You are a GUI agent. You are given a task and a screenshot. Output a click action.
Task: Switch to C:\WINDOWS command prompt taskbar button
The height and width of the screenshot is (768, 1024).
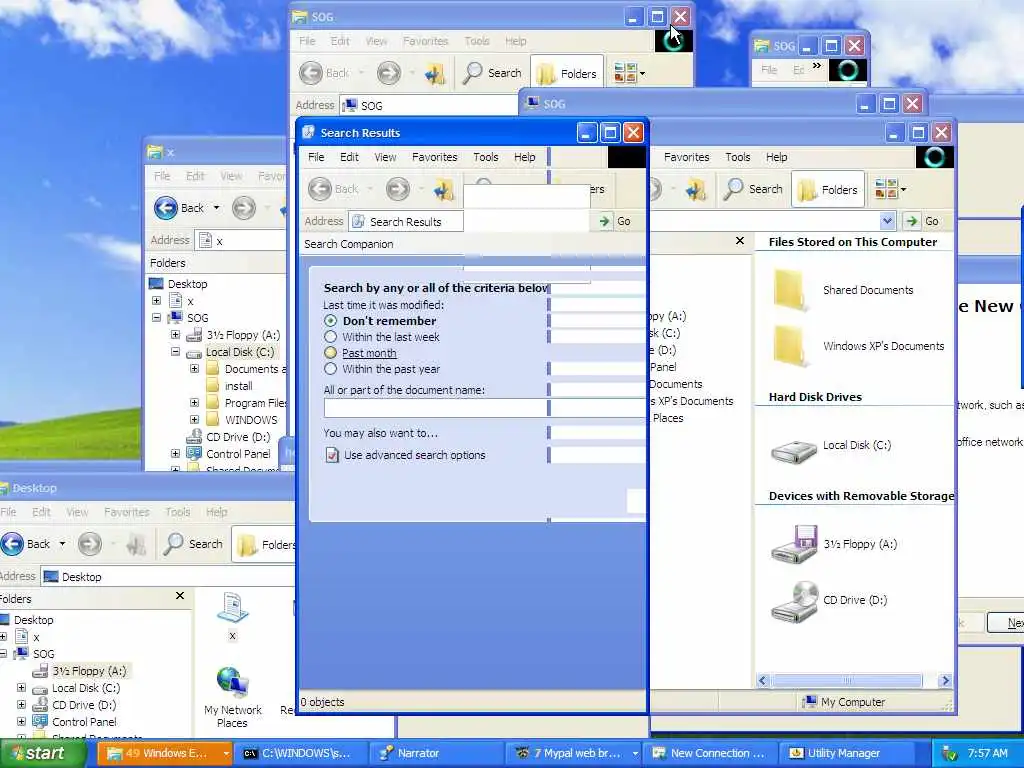[x=300, y=753]
